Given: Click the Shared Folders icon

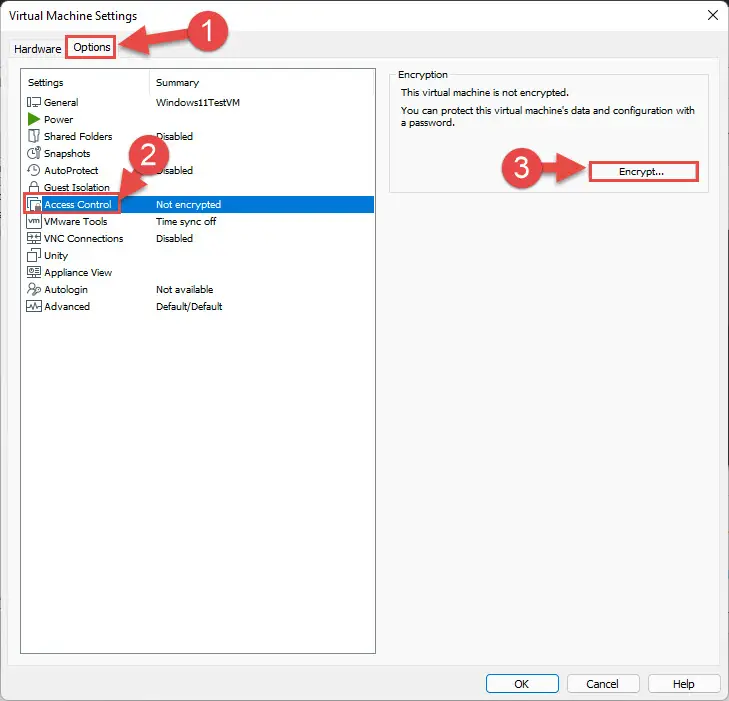Looking at the screenshot, I should pos(33,136).
